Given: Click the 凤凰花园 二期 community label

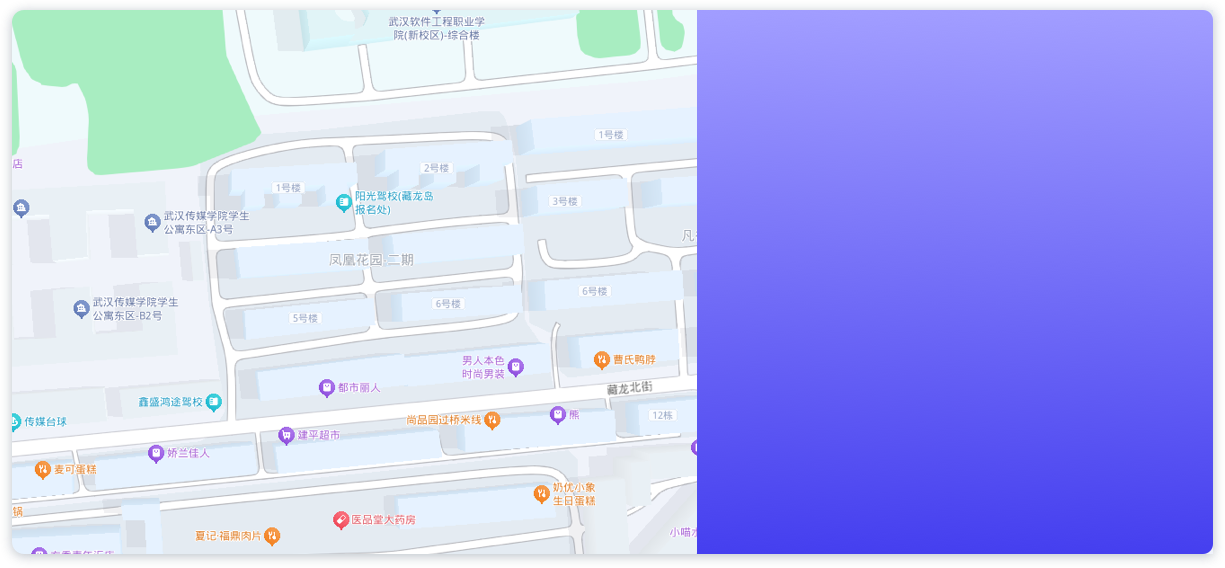Looking at the screenshot, I should coord(371,260).
